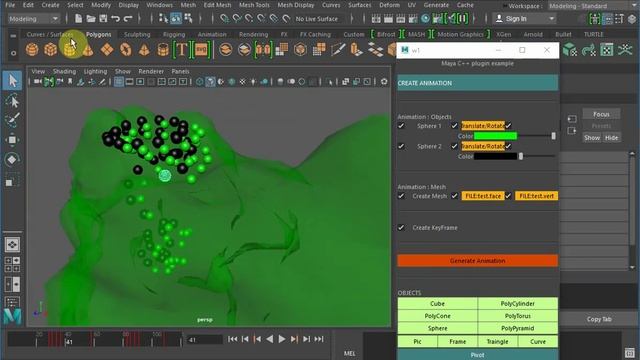Create a polygon cylinder from shelf
Screen dimensions: 640x360
pos(69,50)
